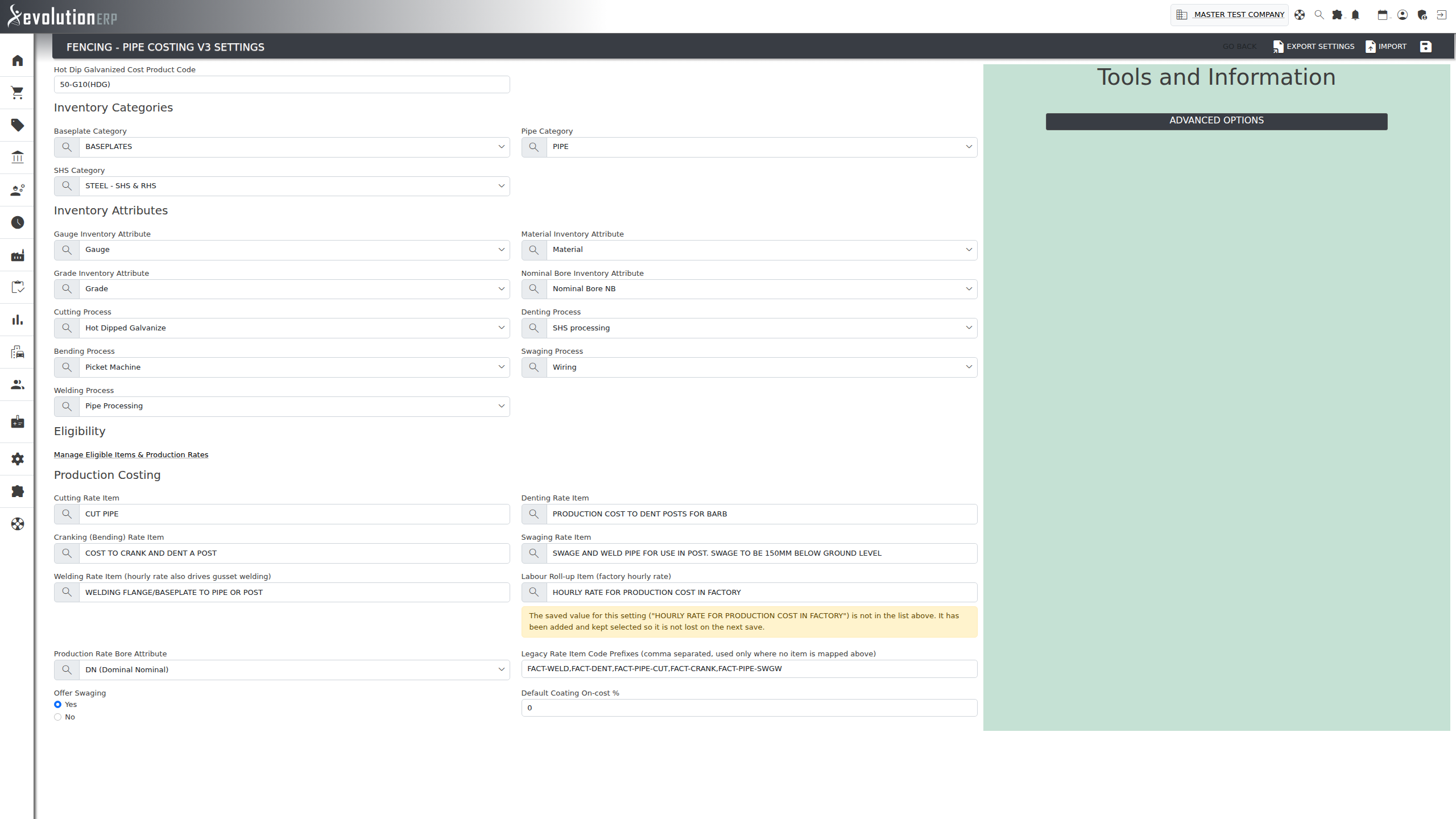Select Yes for Offer Swaging

tap(57, 704)
